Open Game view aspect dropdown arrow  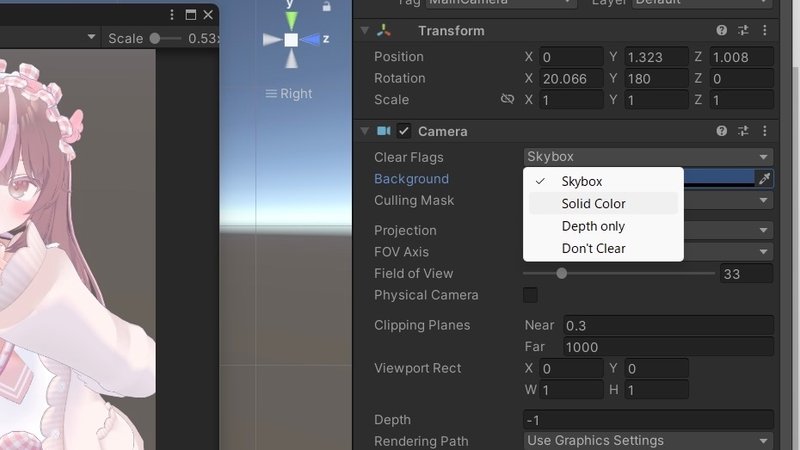pyautogui.click(x=91, y=37)
